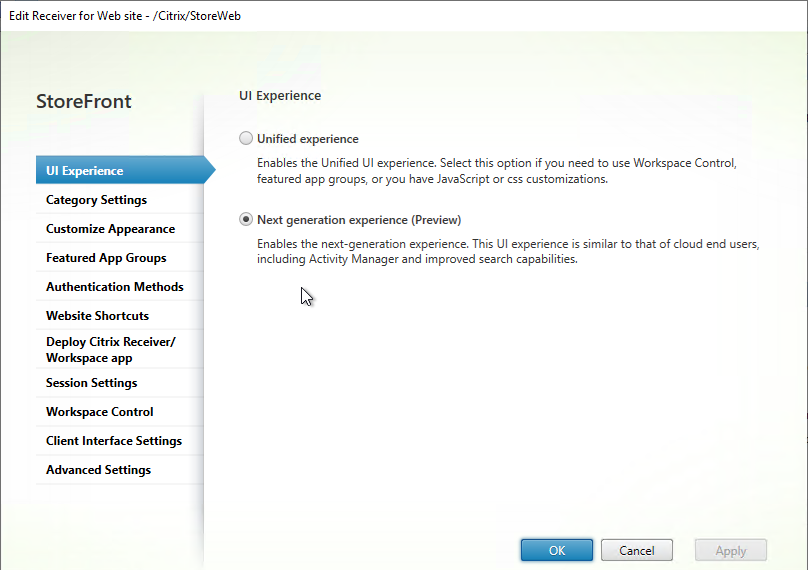
Task: Confirm changes with the OK button
Action: click(557, 550)
